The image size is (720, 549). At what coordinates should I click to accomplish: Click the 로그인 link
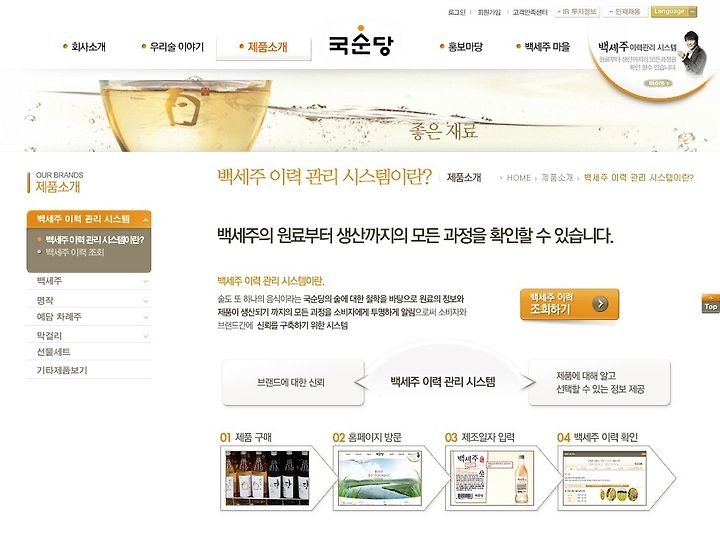click(x=456, y=12)
